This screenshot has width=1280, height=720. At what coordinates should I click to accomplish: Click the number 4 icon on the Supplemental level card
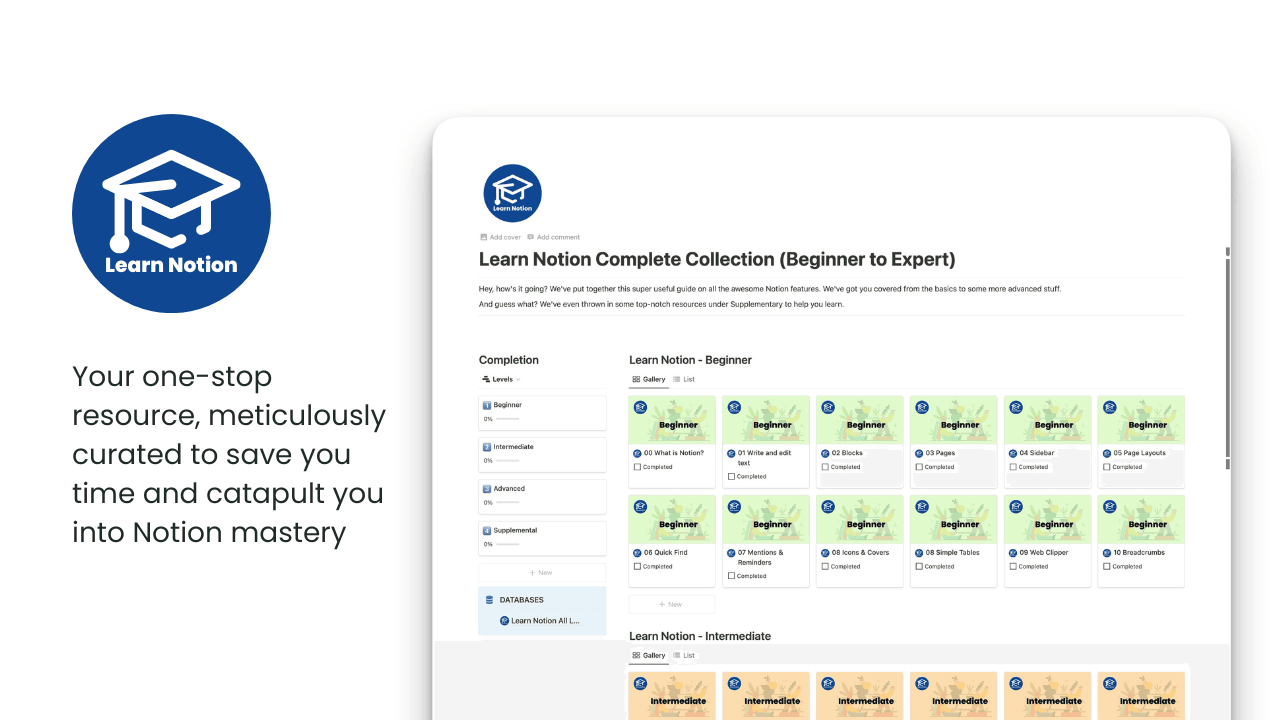(x=487, y=531)
